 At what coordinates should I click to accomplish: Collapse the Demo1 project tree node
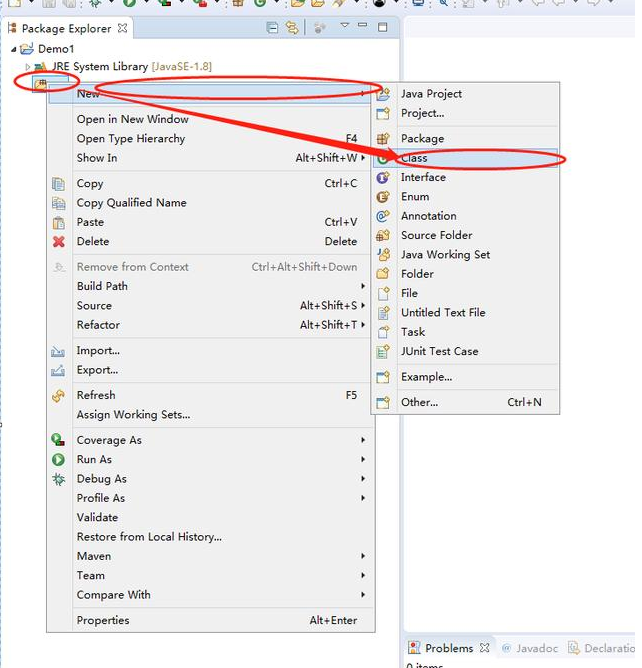[x=13, y=49]
